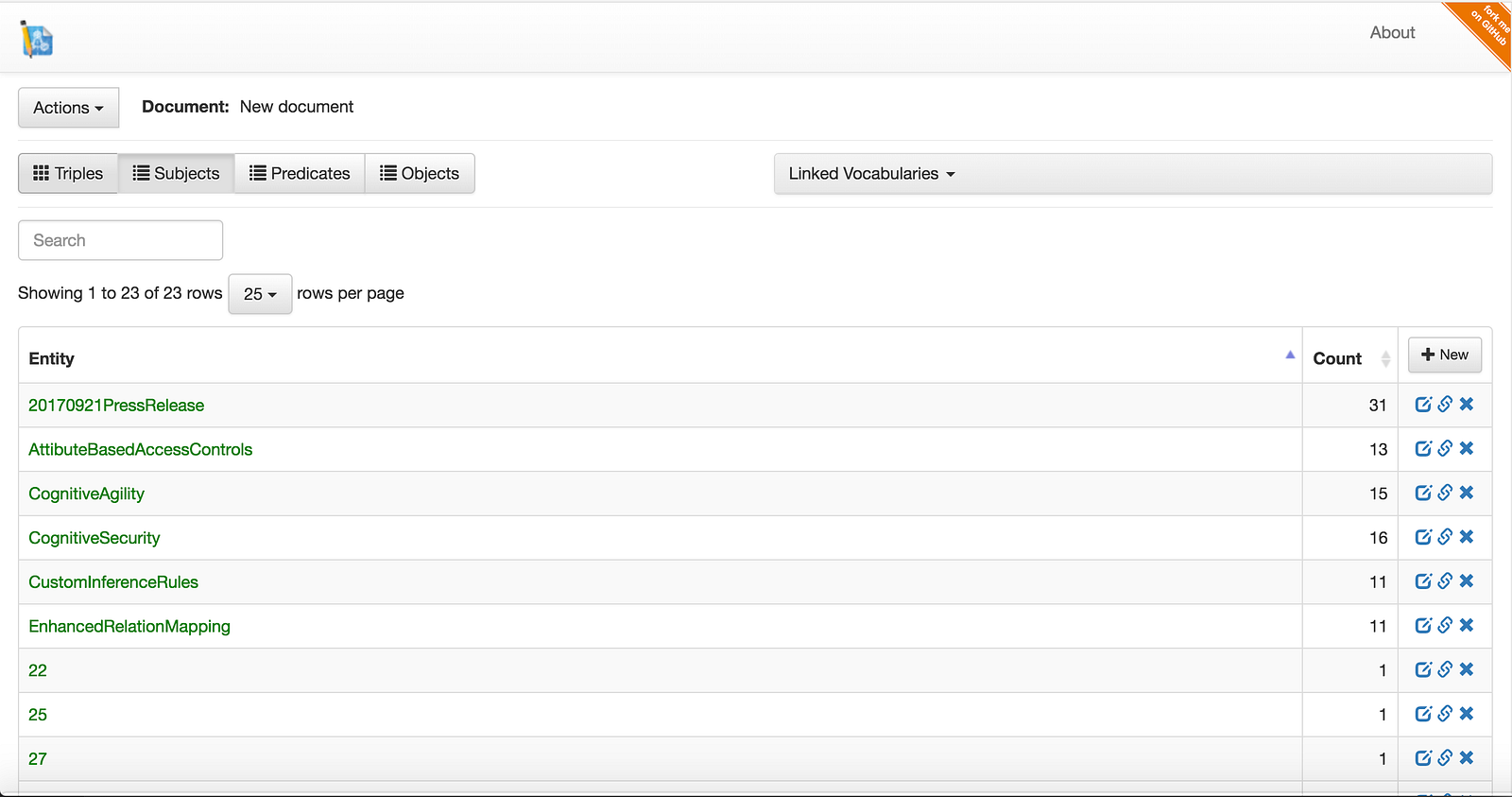Edit the AttibuteBasedAccessControls entity

(x=1423, y=449)
